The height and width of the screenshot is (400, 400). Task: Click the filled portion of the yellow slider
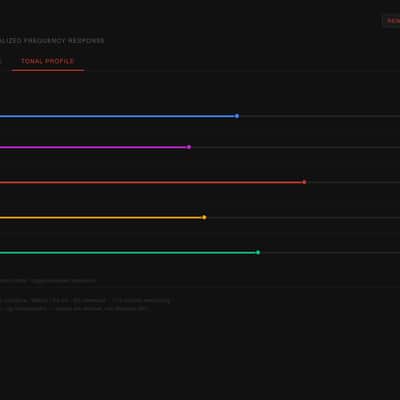[x=101, y=218]
